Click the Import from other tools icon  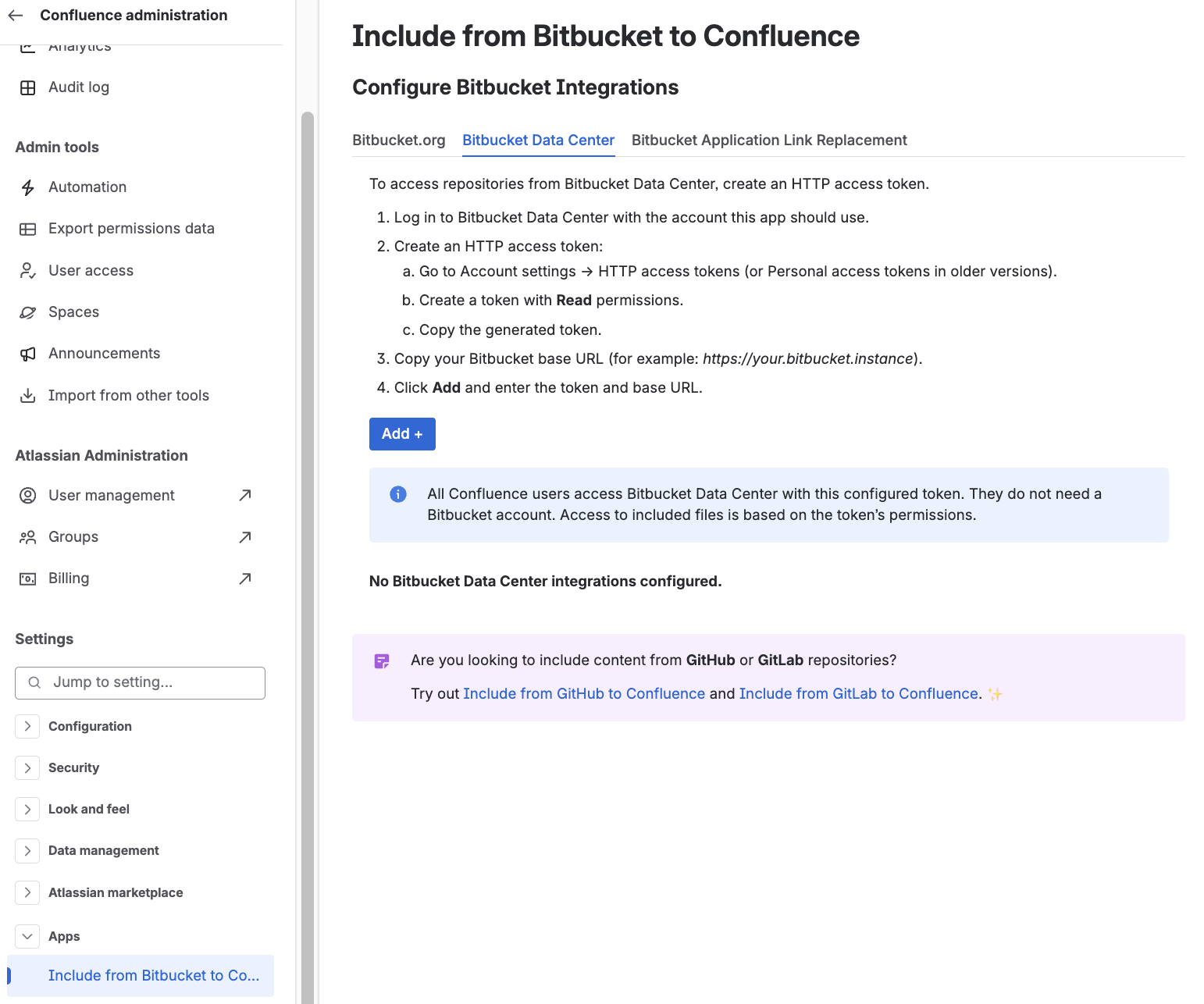[28, 395]
